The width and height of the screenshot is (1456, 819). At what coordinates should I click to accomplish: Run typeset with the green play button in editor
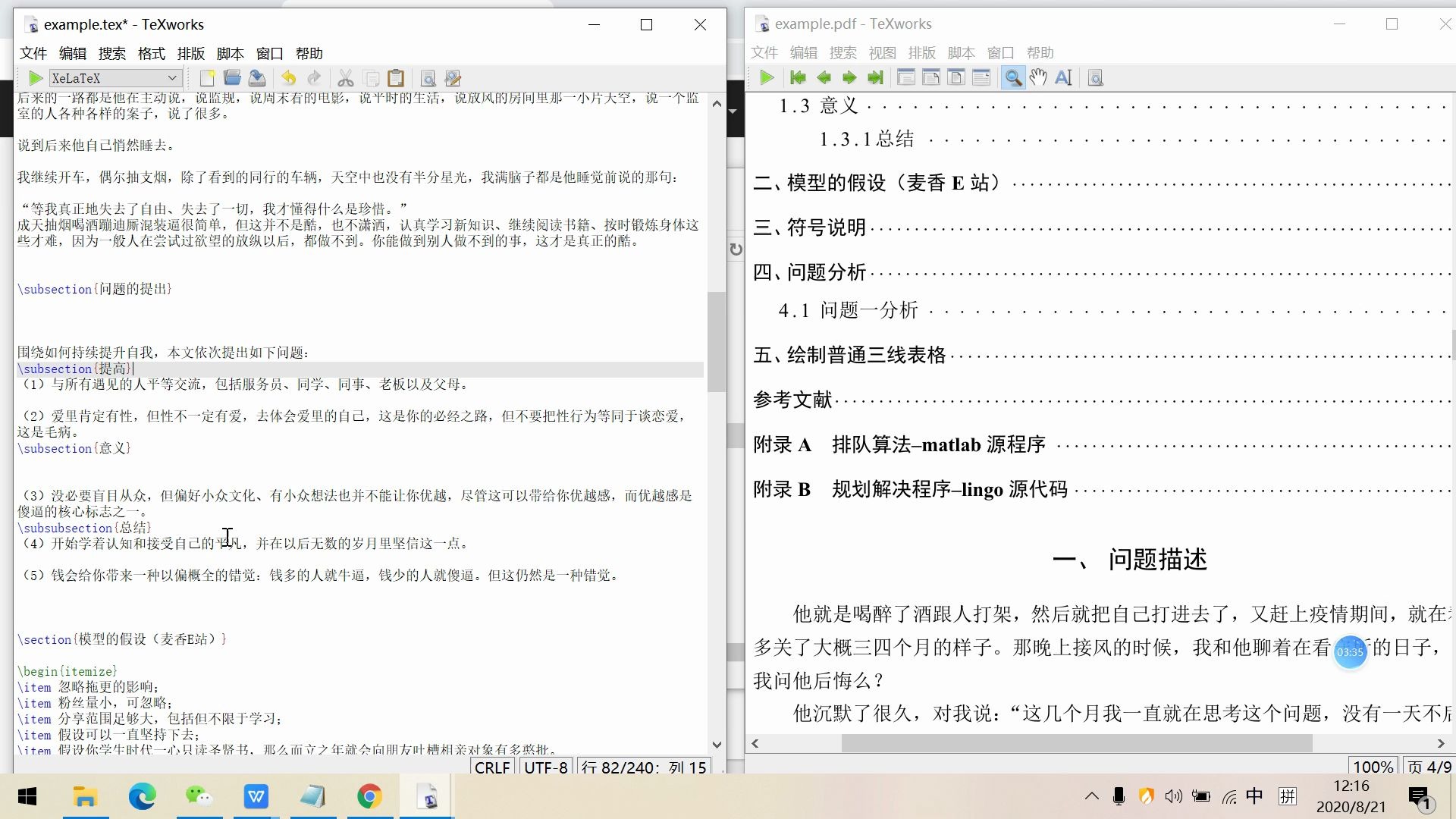[x=35, y=78]
